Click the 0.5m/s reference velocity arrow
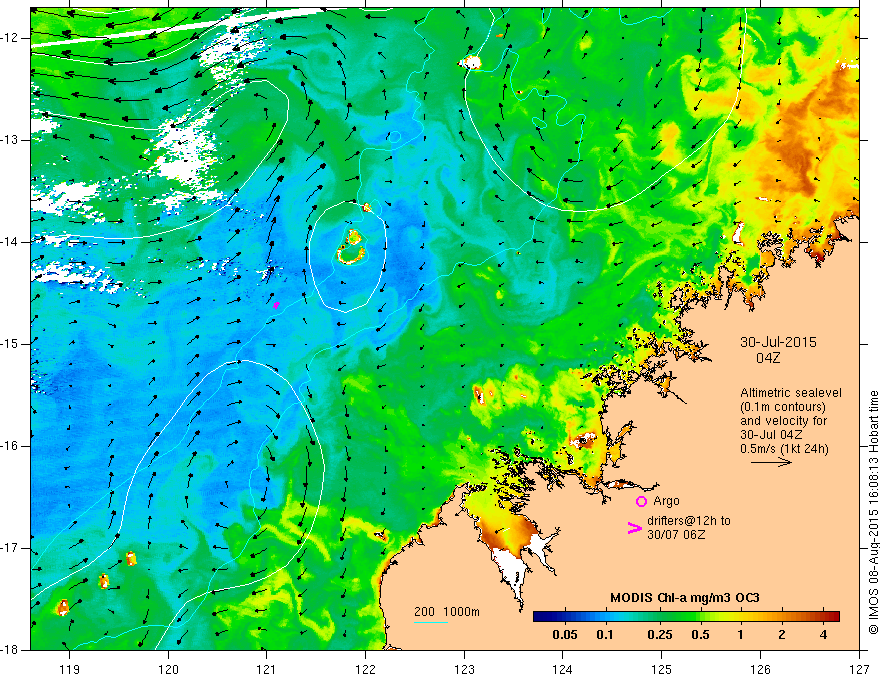The width and height of the screenshot is (880, 680). pyautogui.click(x=771, y=462)
